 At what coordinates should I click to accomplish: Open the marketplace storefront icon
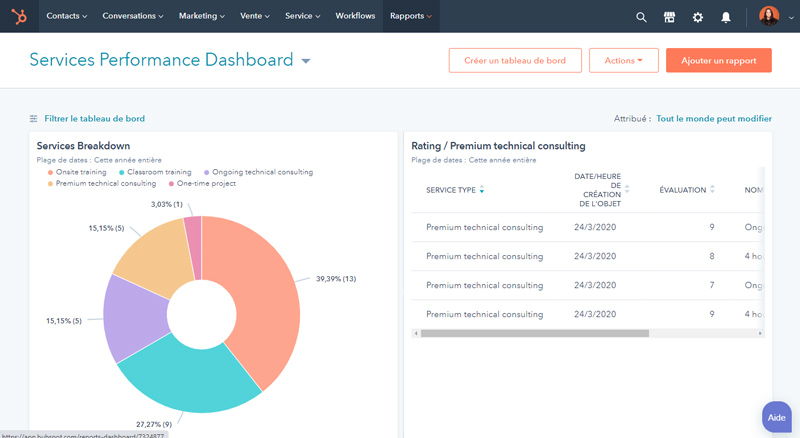(669, 17)
